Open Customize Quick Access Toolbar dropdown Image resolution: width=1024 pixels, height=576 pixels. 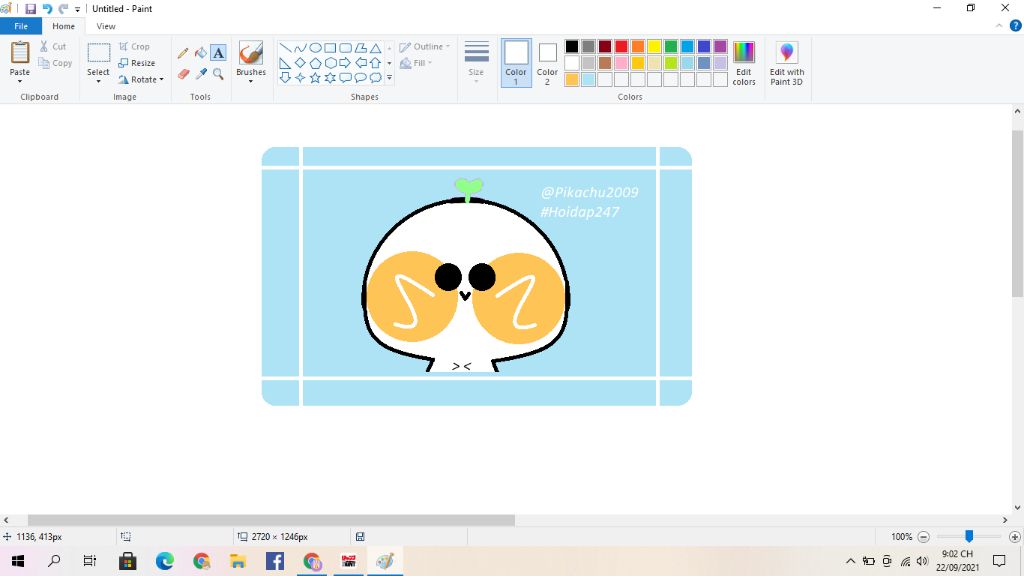pyautogui.click(x=77, y=9)
